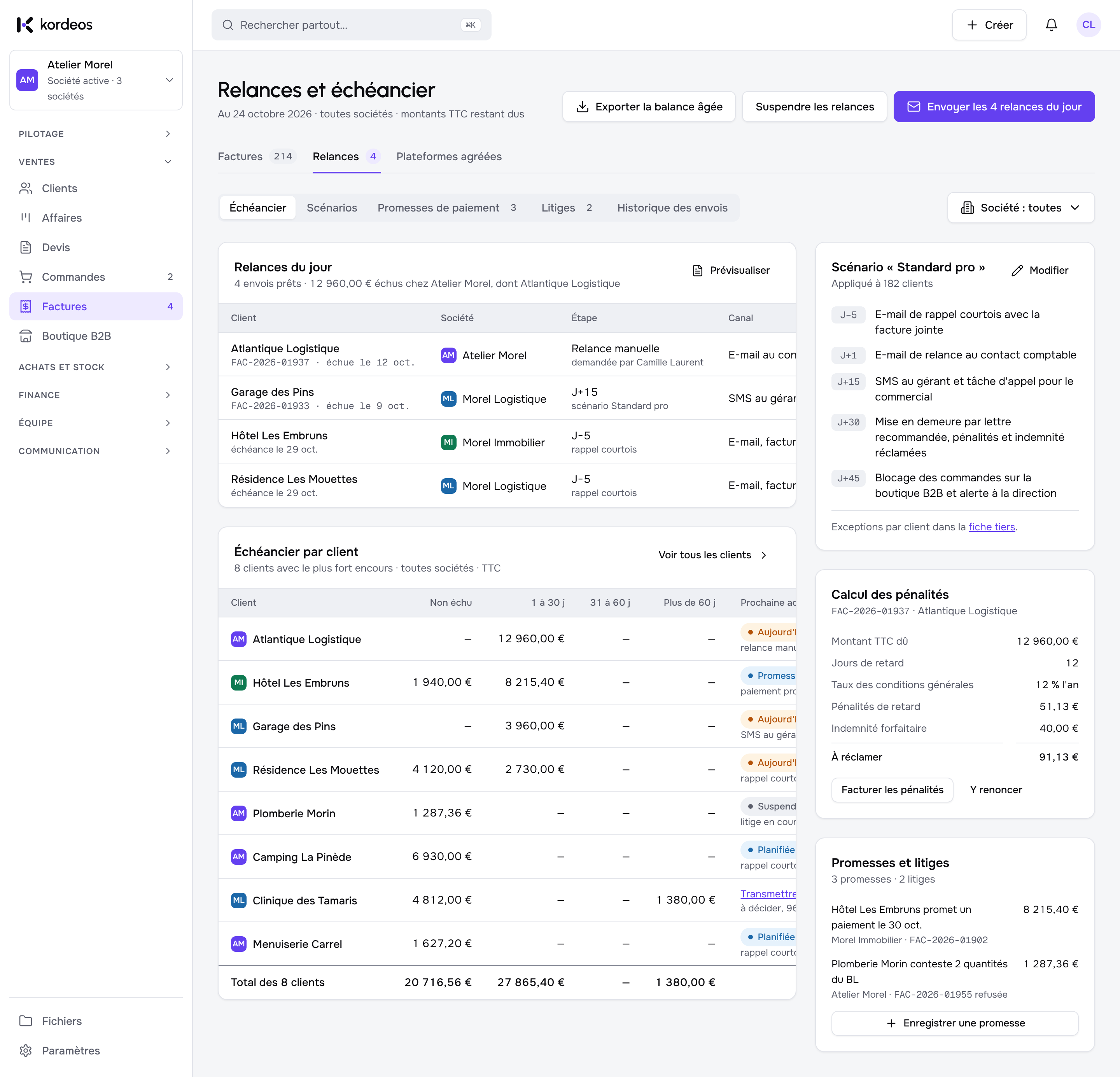Open Paramètres in the sidebar
The image size is (1120, 1077).
[96, 1051]
